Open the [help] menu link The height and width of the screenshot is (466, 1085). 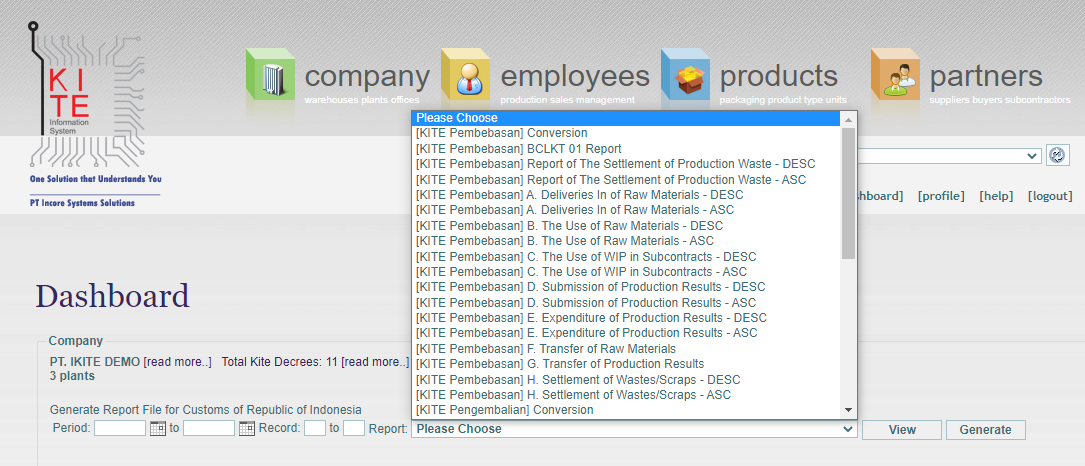point(996,196)
